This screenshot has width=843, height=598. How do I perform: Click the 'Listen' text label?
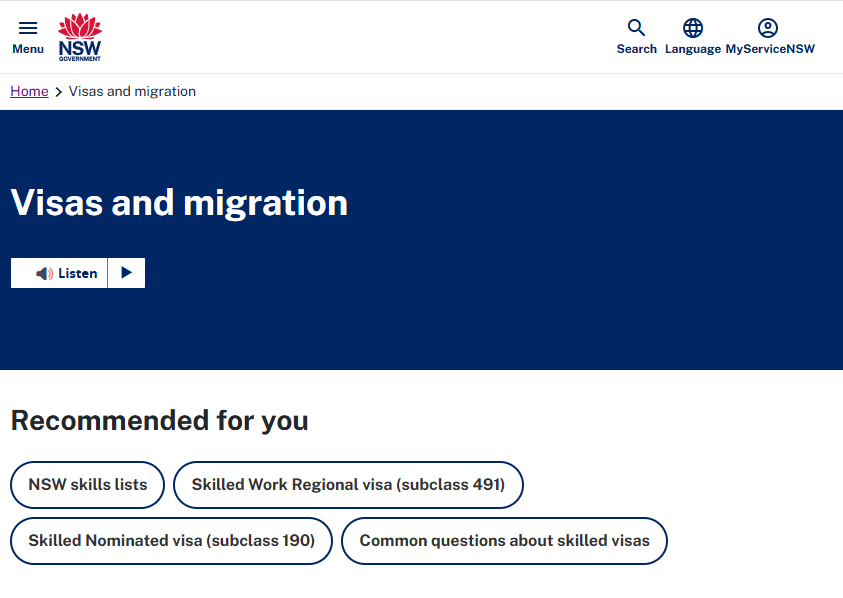coord(78,273)
